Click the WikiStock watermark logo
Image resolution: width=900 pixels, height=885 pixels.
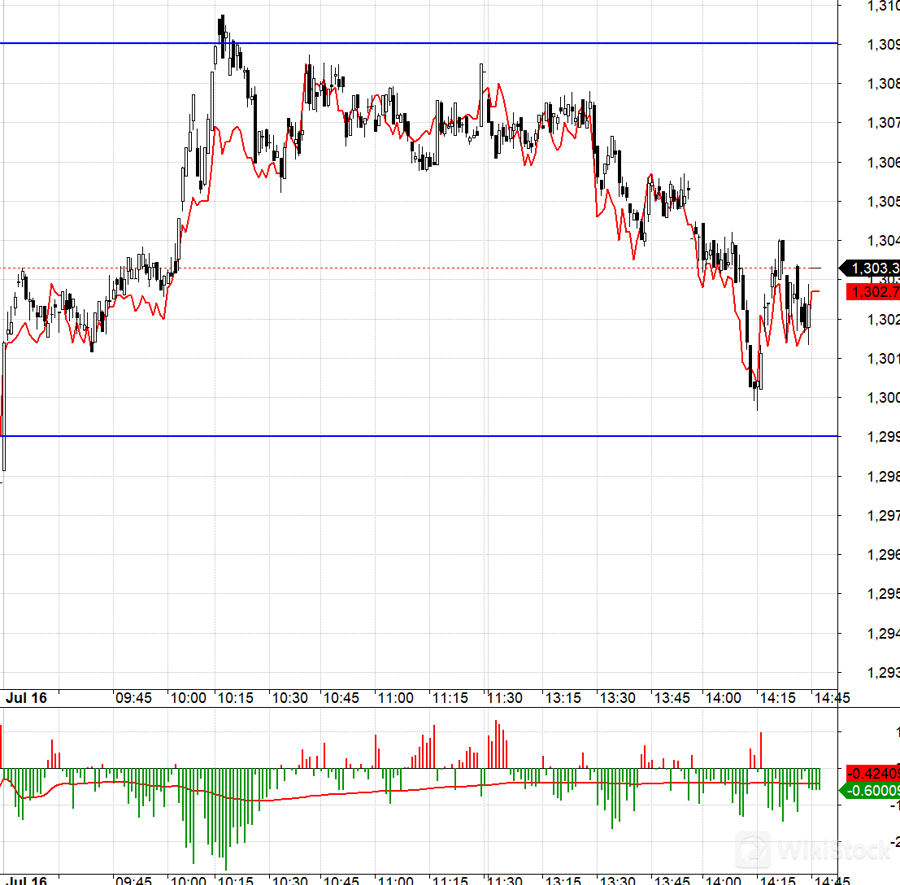(x=813, y=852)
